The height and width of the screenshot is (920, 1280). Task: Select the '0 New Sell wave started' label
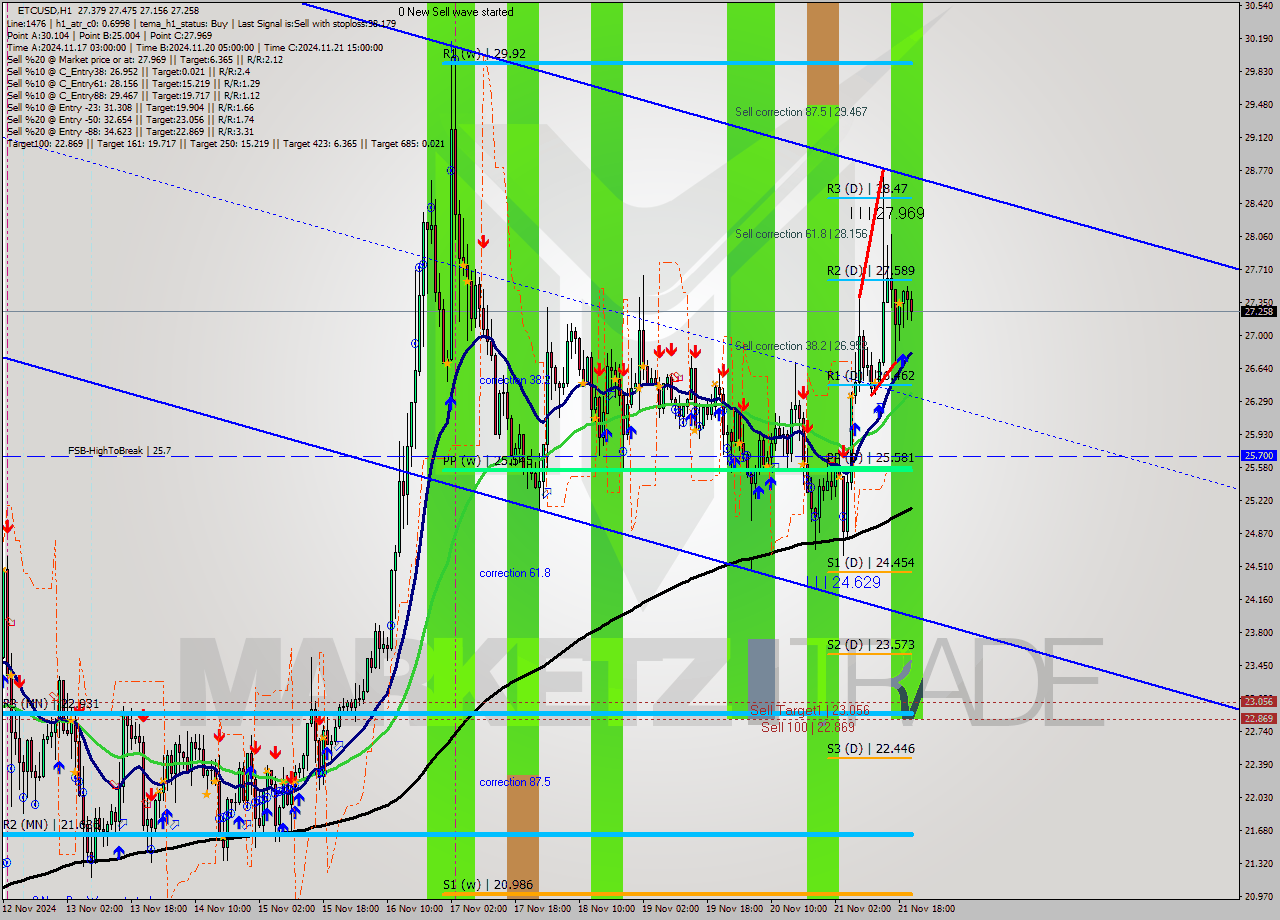pos(456,12)
